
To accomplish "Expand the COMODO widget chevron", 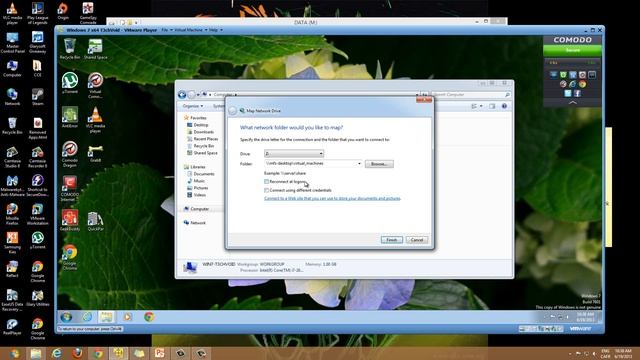I will pos(573,103).
